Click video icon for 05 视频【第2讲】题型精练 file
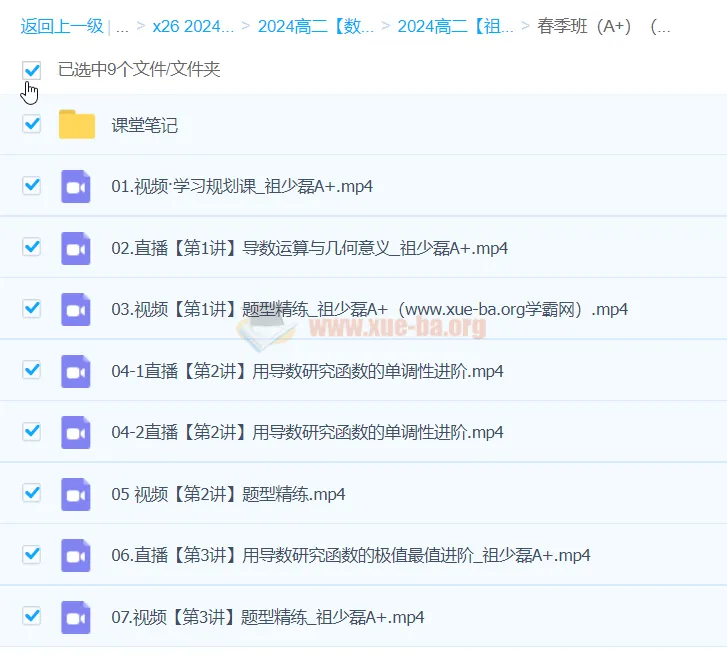Image resolution: width=727 pixels, height=655 pixels. [x=76, y=494]
